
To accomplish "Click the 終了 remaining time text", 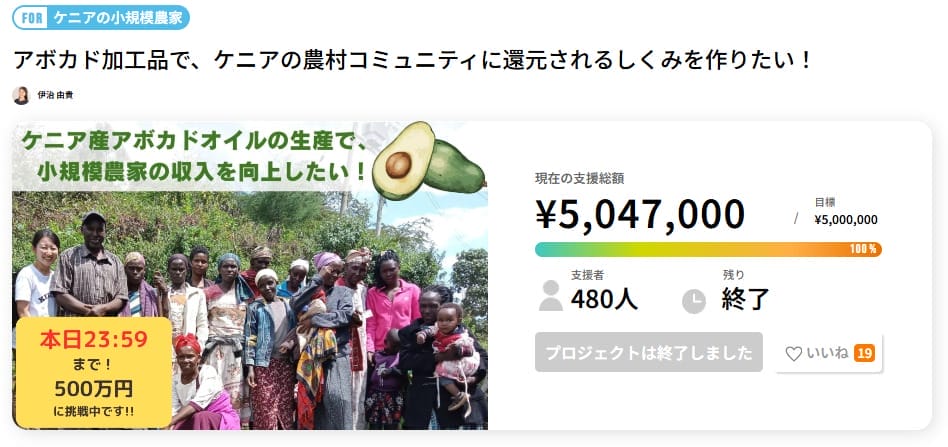I will tap(745, 299).
